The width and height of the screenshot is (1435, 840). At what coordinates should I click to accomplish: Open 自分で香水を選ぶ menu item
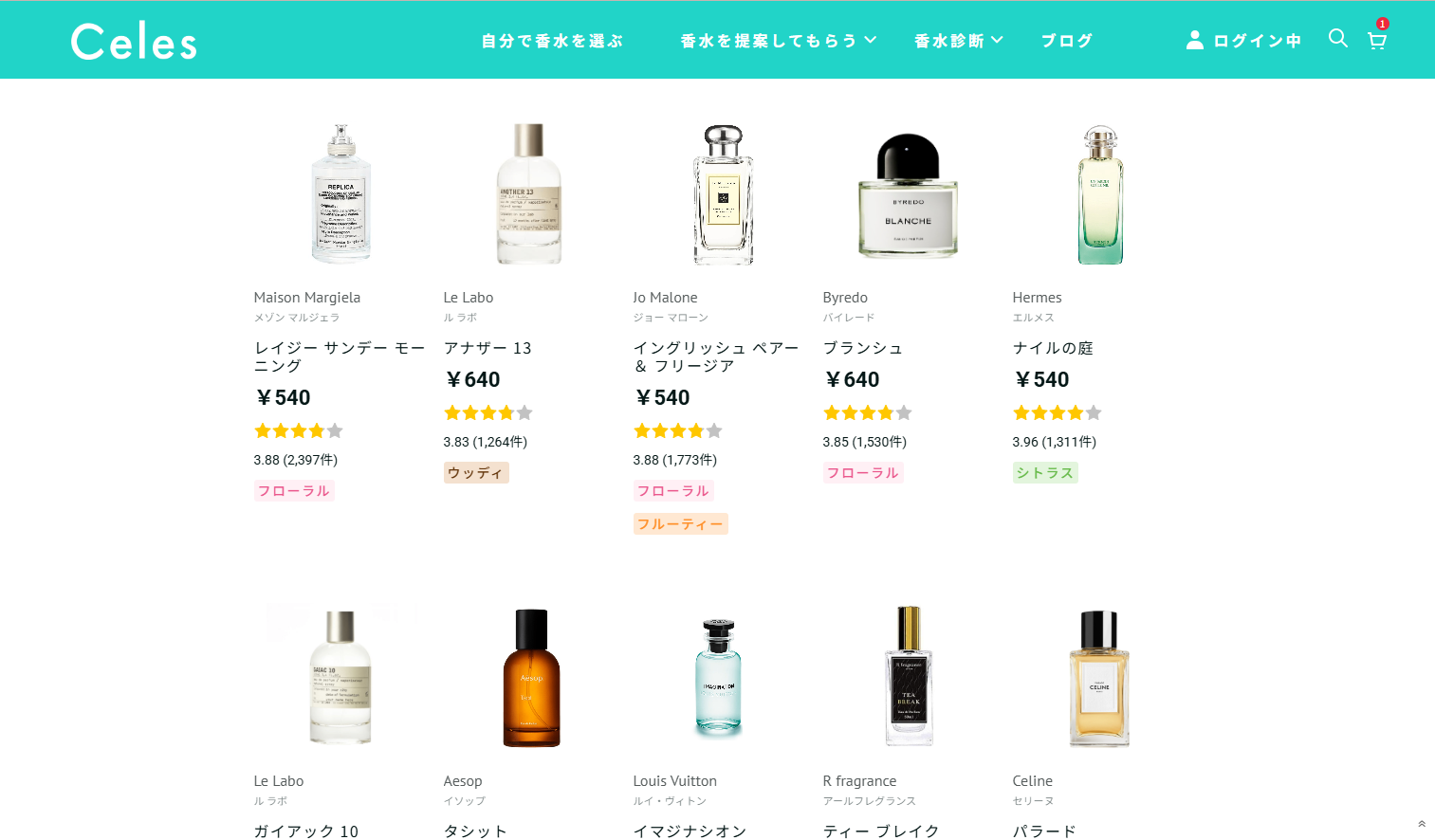552,41
